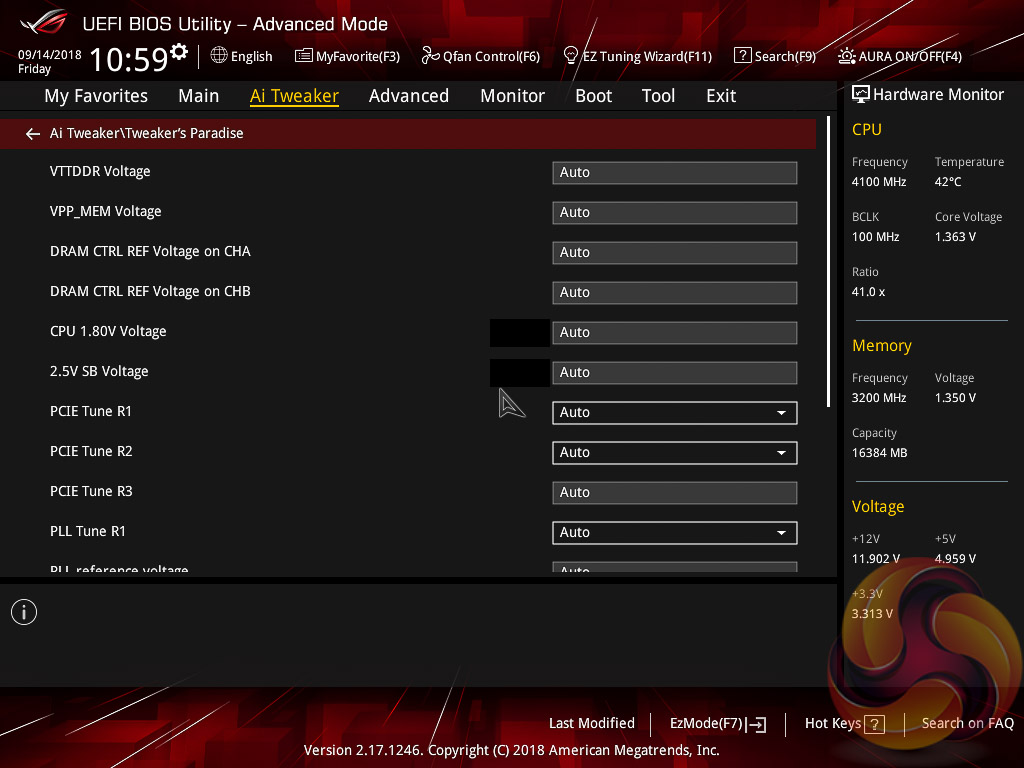Launch EZ Tuning Wizard lightbulb icon
The width and height of the screenshot is (1024, 768).
tap(570, 56)
